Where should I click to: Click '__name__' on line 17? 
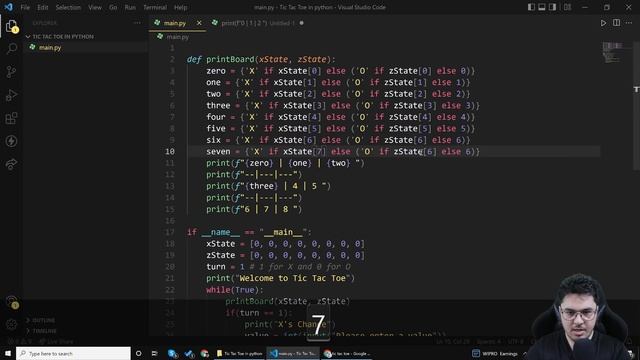[220, 232]
